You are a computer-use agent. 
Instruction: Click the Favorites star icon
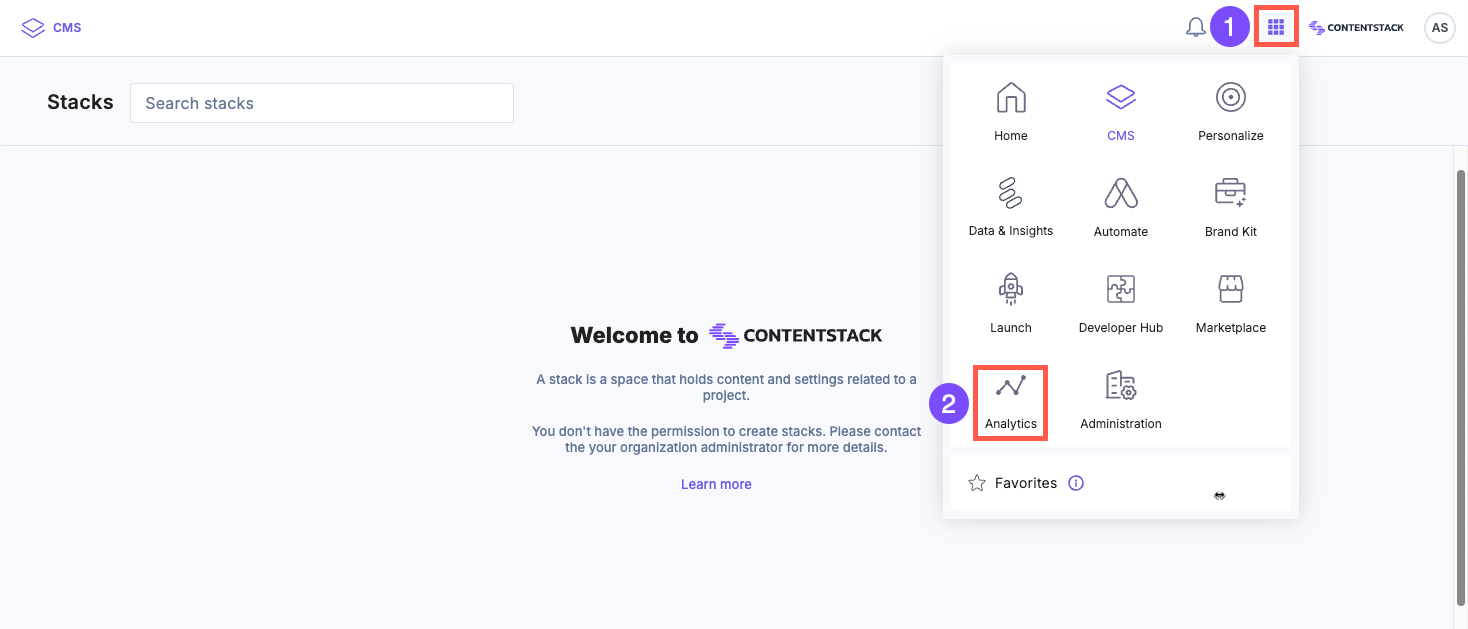click(x=977, y=483)
